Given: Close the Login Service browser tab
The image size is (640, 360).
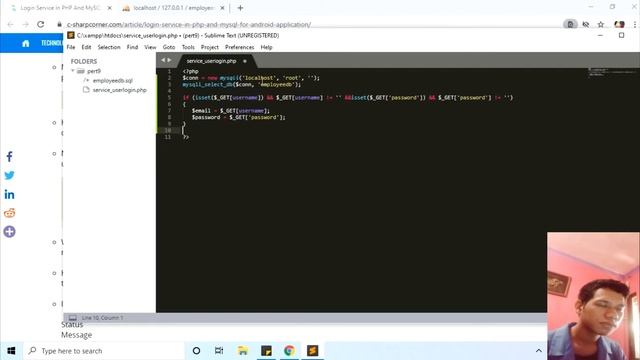Looking at the screenshot, I should coord(109,8).
